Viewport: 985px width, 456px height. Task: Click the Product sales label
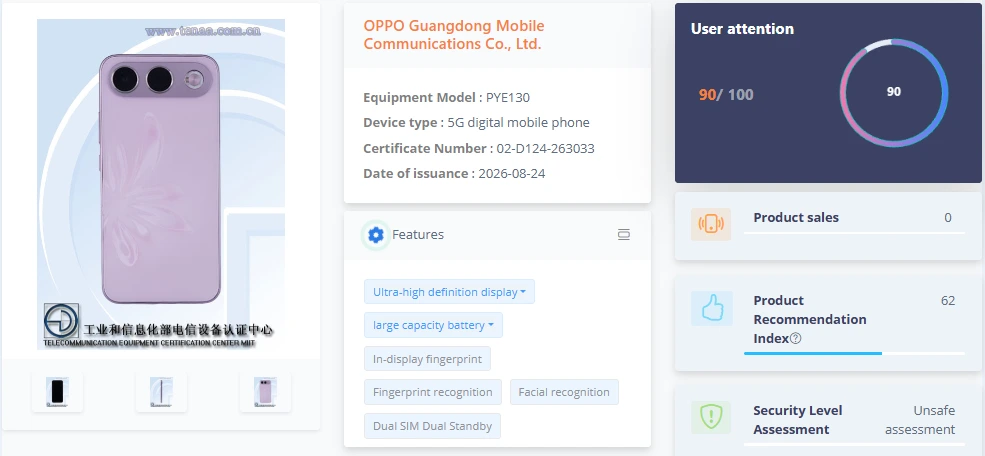(796, 217)
